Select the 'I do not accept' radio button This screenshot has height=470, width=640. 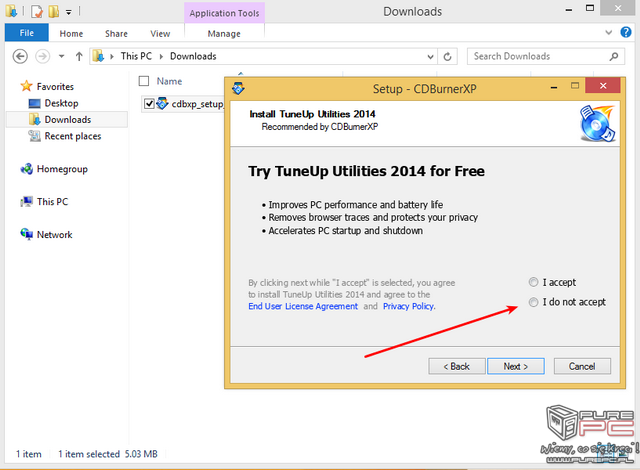coord(533,302)
